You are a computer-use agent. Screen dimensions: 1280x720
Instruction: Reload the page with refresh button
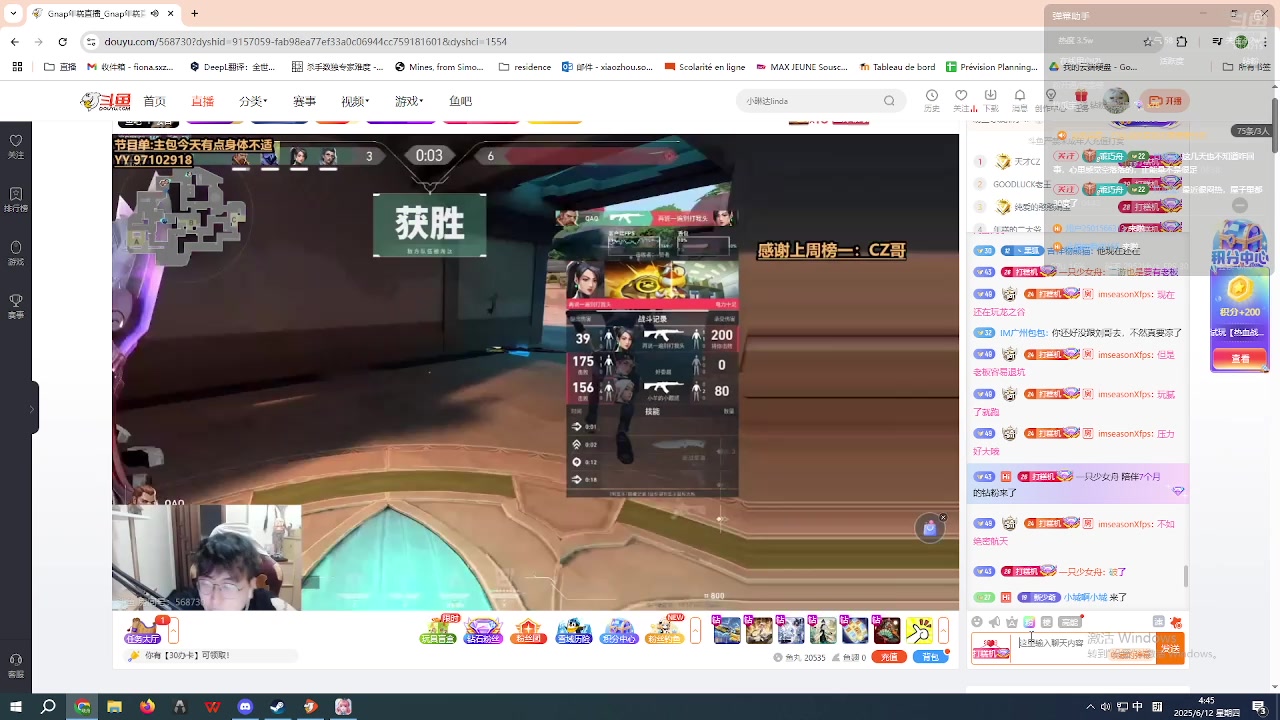click(x=63, y=42)
